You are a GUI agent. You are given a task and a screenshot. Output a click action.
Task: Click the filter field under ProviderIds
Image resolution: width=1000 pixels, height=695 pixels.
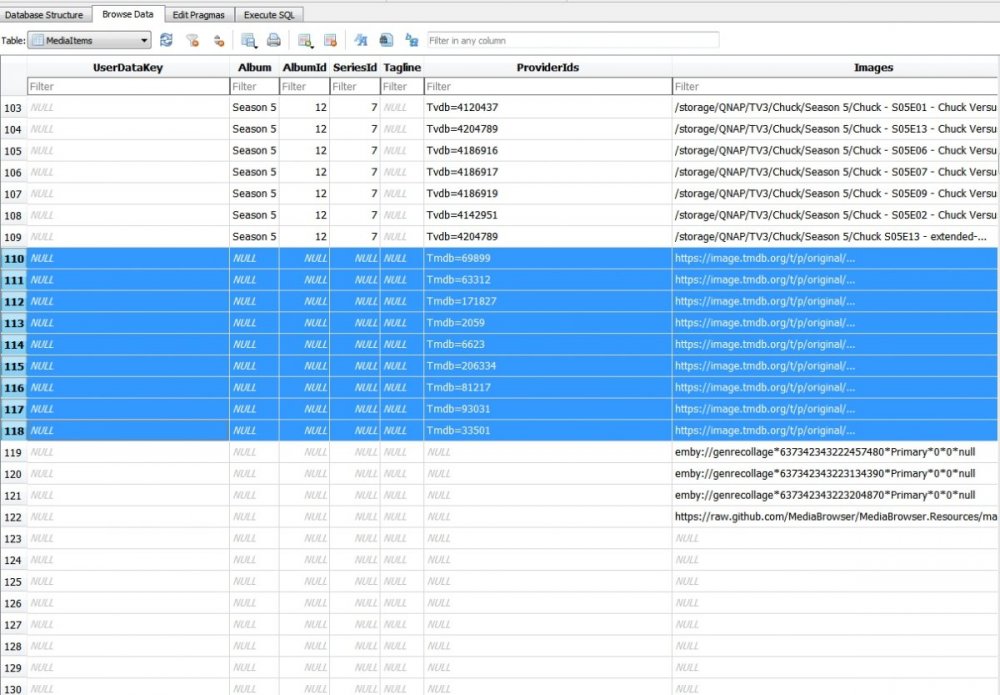point(547,87)
